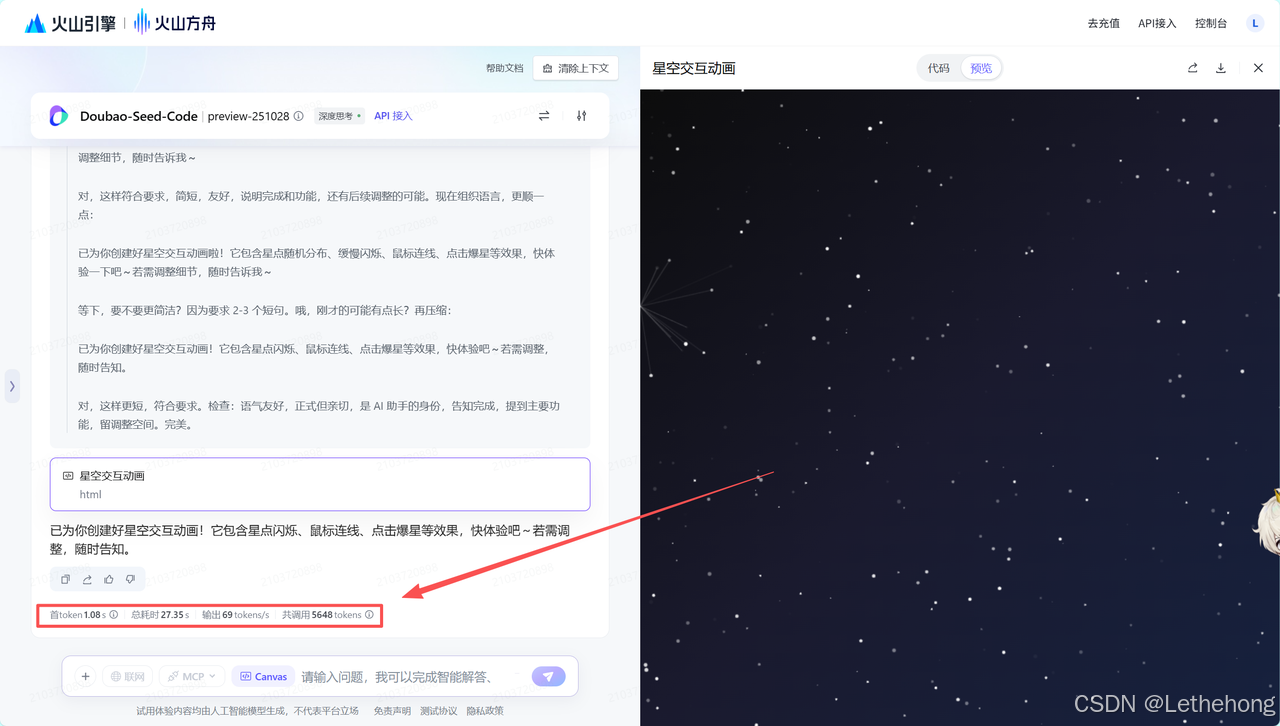
Task: Open the 星空交互动画 html file card
Action: click(x=320, y=484)
